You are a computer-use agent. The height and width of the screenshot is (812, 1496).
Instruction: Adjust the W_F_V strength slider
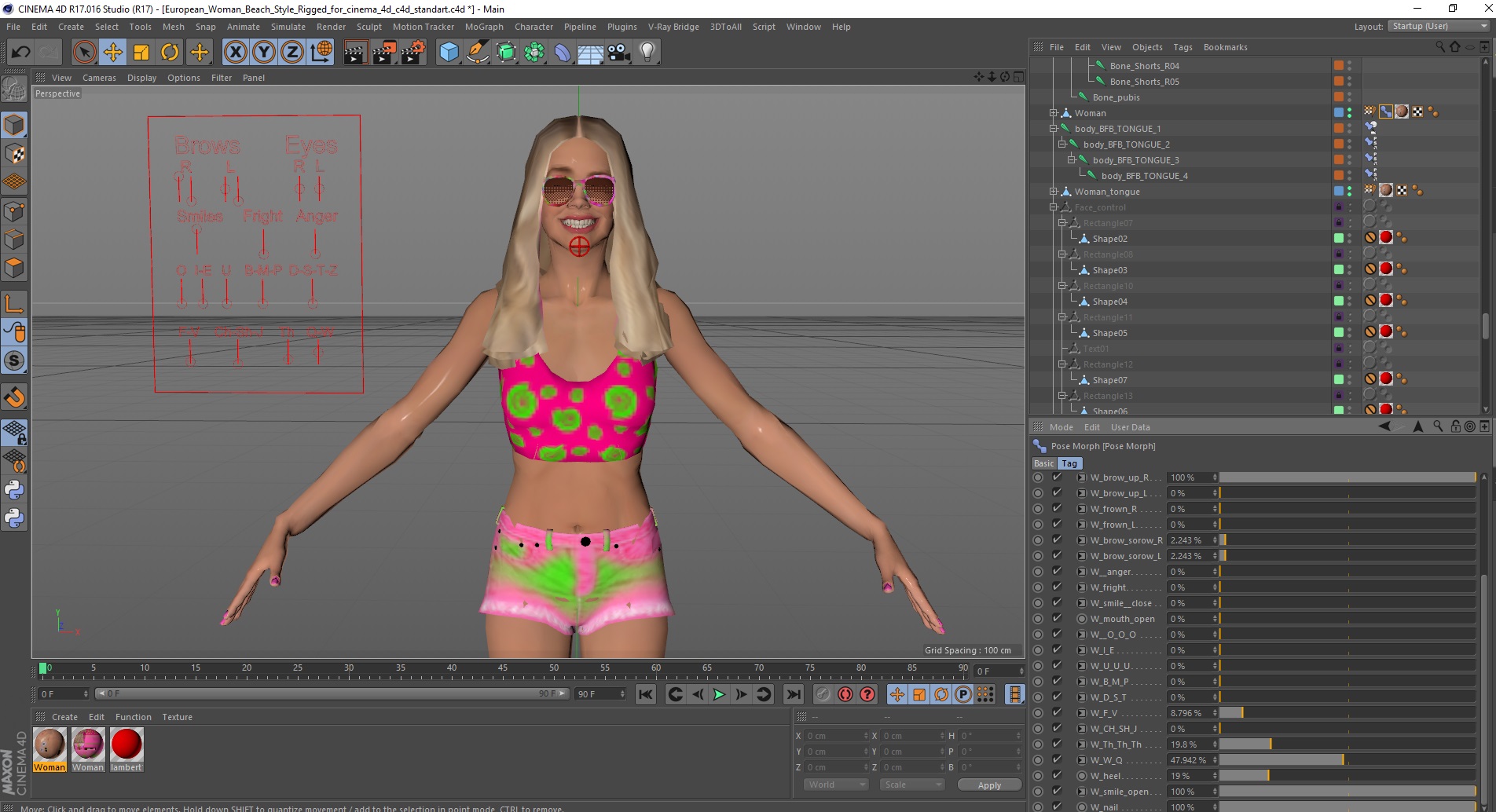pyautogui.click(x=1347, y=713)
